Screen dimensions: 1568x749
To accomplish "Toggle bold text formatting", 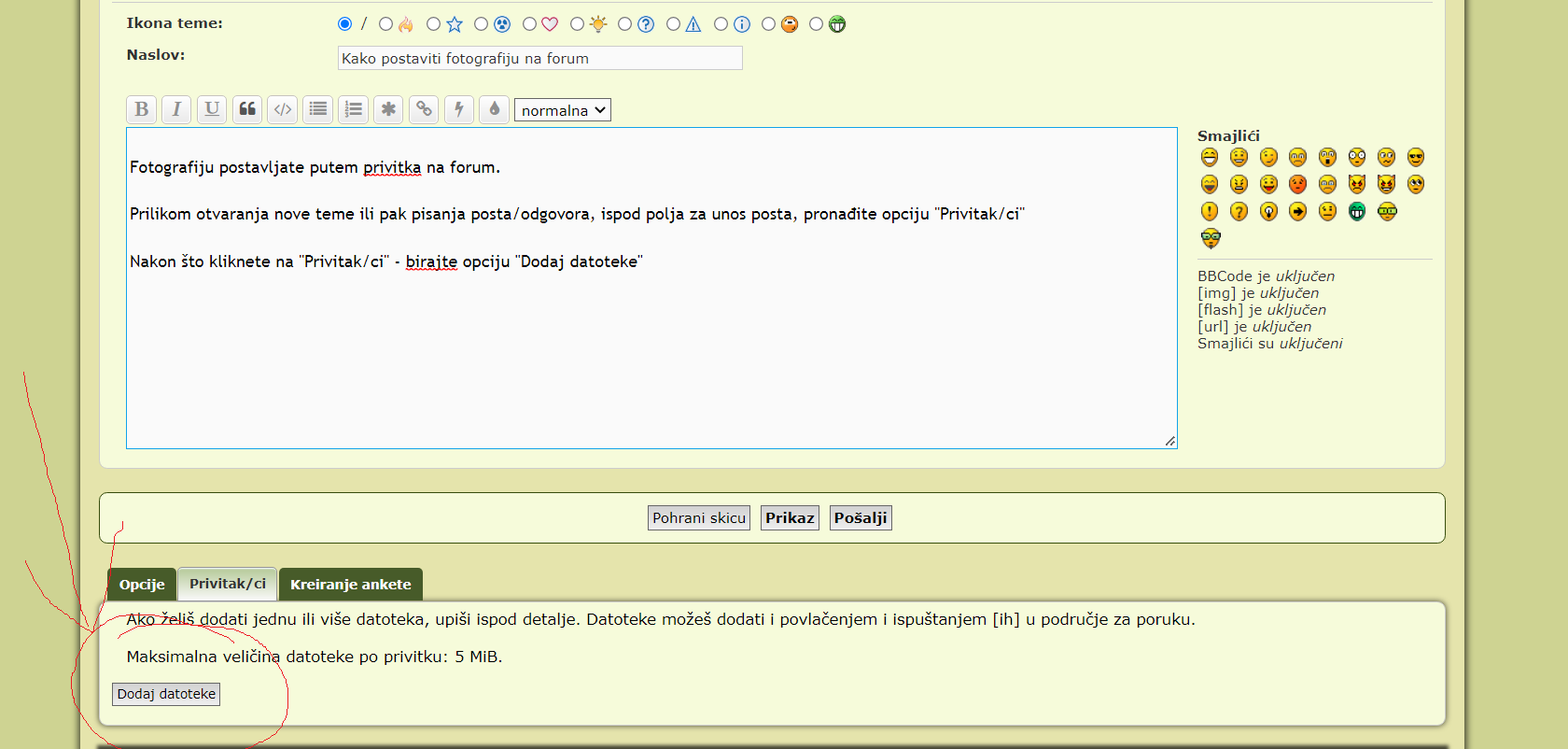I will coord(141,109).
